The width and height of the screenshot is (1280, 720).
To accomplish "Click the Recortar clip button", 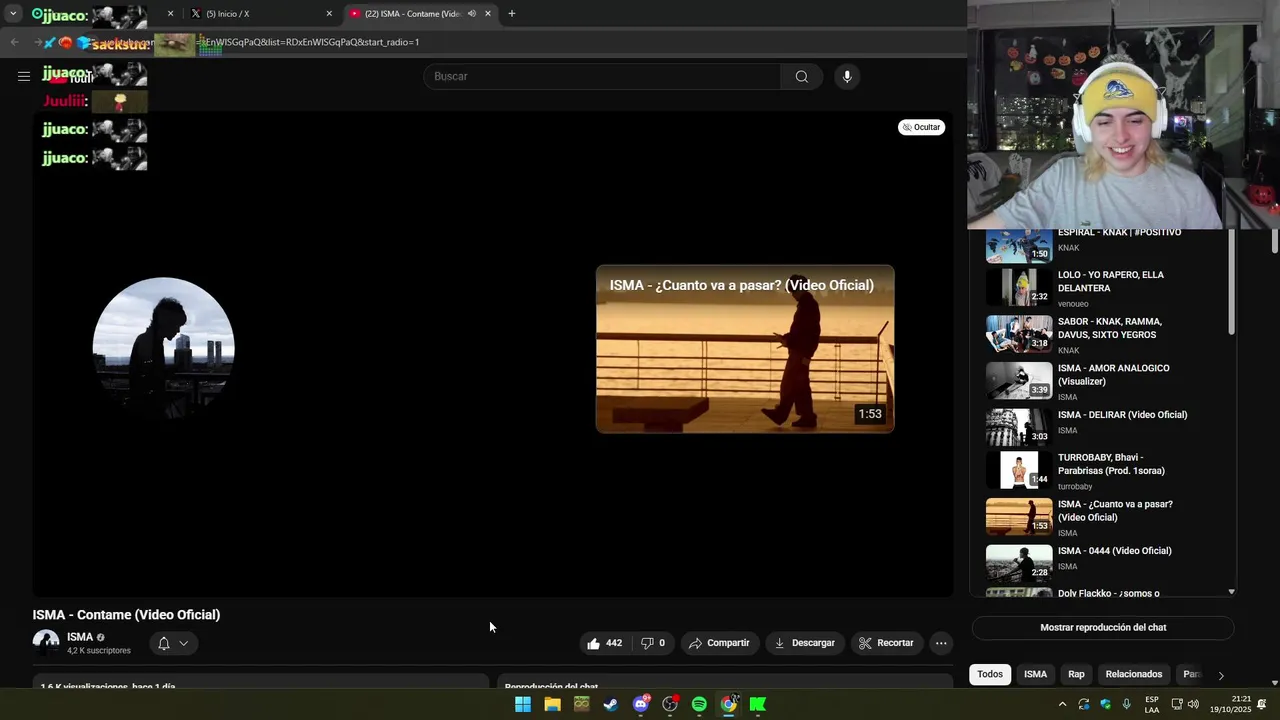I will click(886, 643).
